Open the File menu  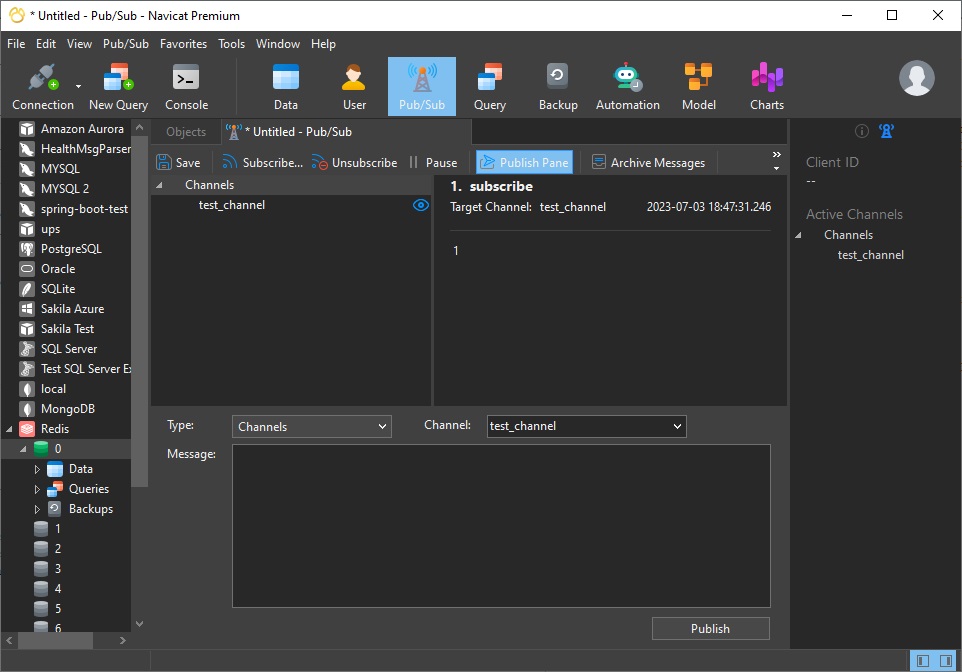click(16, 44)
